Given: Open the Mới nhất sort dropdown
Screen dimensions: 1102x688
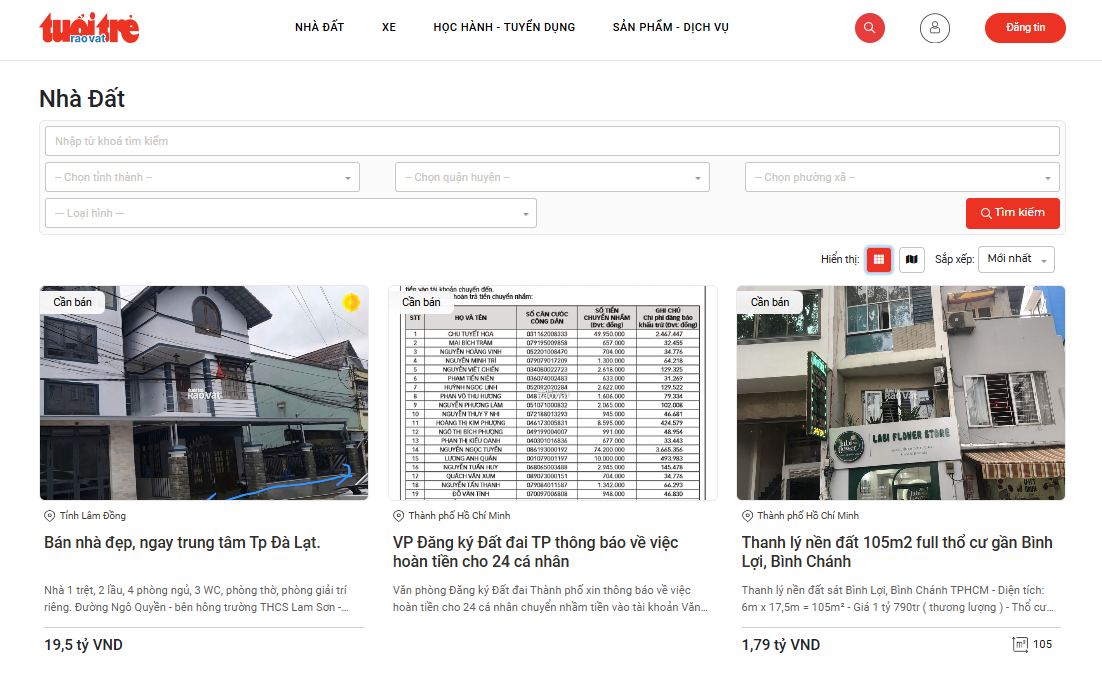Looking at the screenshot, I should pos(1016,259).
